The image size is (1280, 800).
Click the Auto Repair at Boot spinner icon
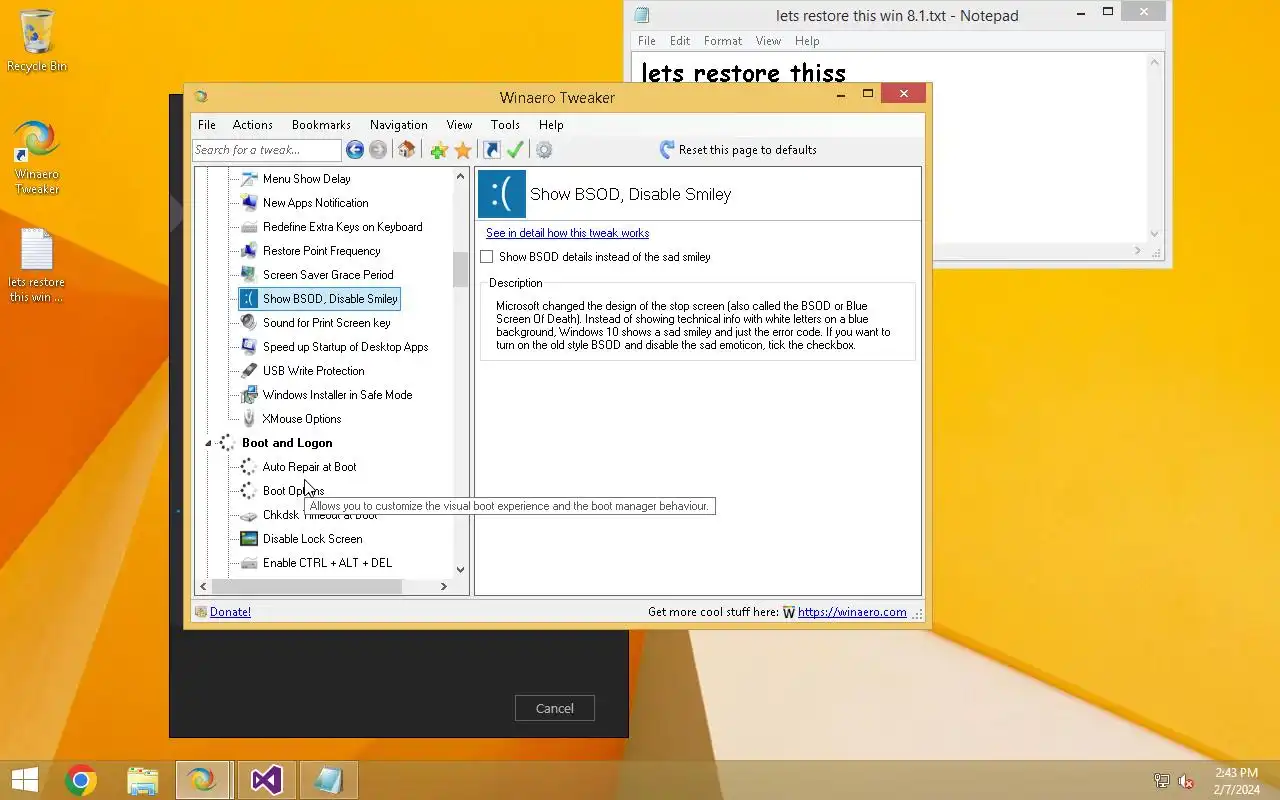tap(249, 467)
